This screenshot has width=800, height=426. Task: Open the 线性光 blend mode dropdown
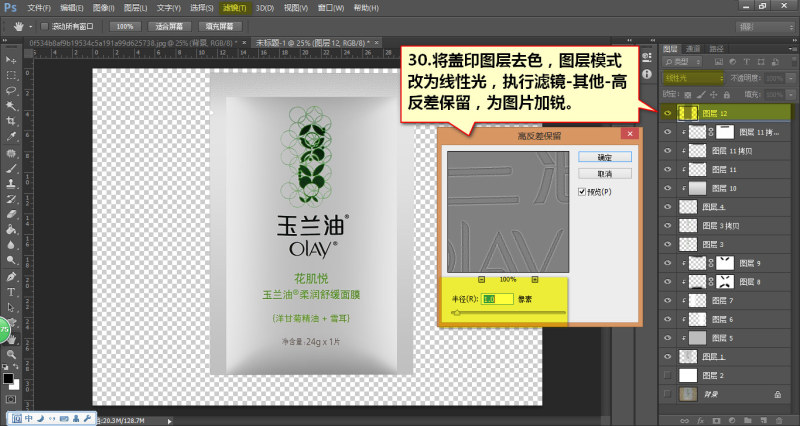(x=693, y=78)
